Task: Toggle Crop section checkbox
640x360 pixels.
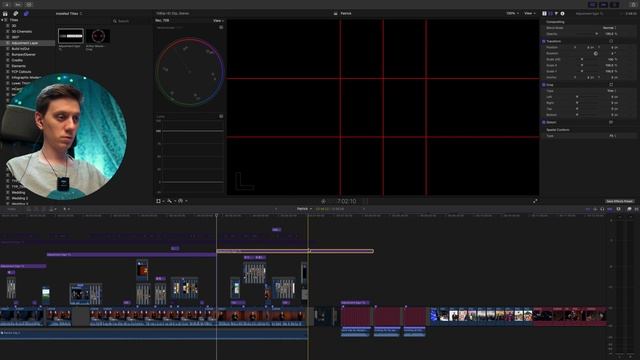Action: click(x=544, y=84)
